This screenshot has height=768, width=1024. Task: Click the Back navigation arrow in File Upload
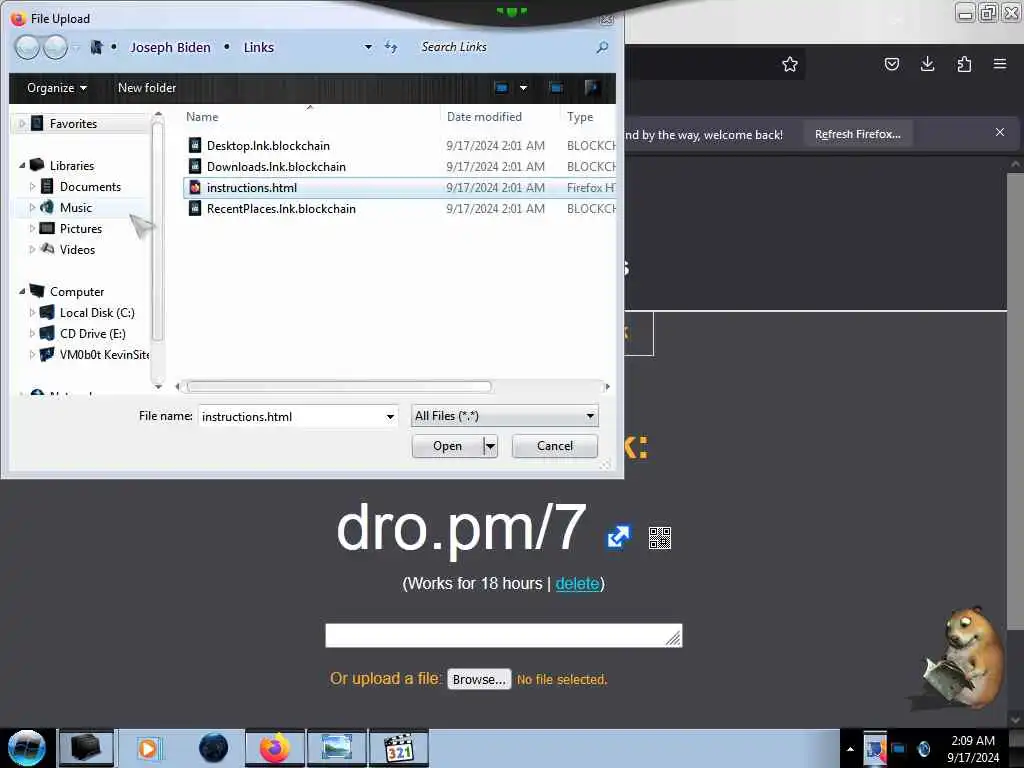pos(27,47)
